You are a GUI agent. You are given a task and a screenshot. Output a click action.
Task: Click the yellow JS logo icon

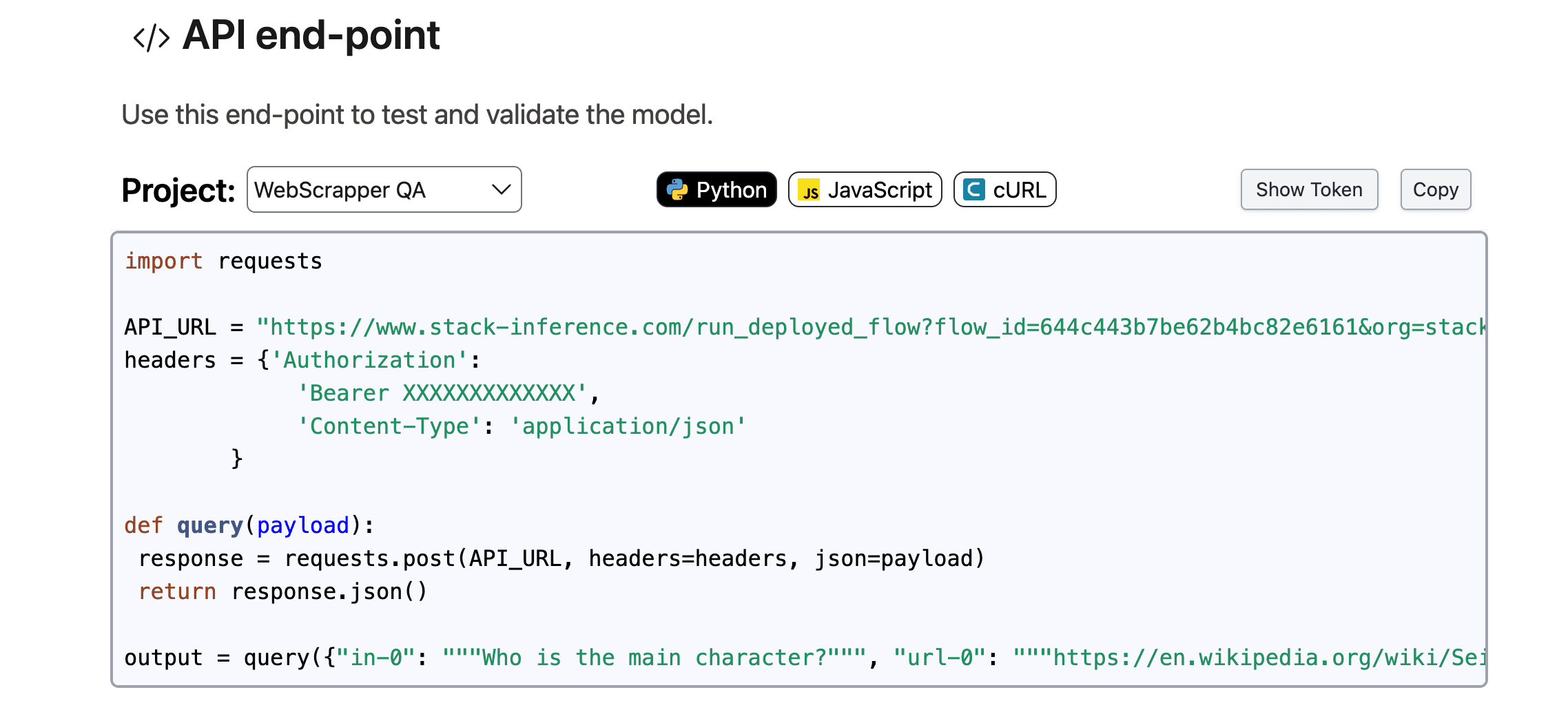click(x=809, y=190)
